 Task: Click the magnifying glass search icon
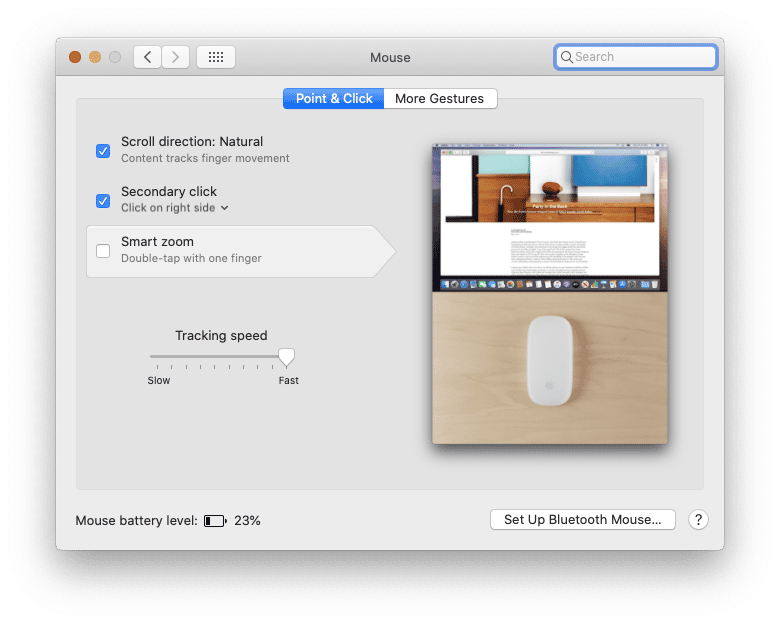(567, 57)
